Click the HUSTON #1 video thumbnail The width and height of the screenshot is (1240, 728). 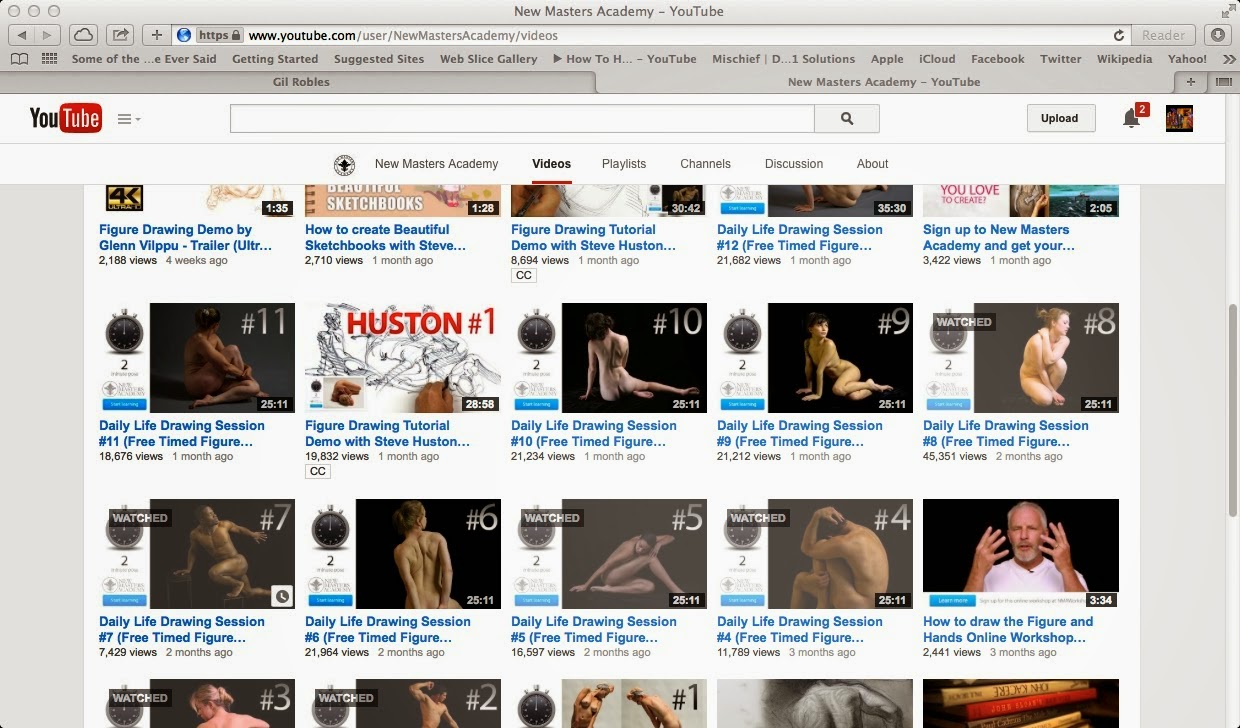point(403,358)
